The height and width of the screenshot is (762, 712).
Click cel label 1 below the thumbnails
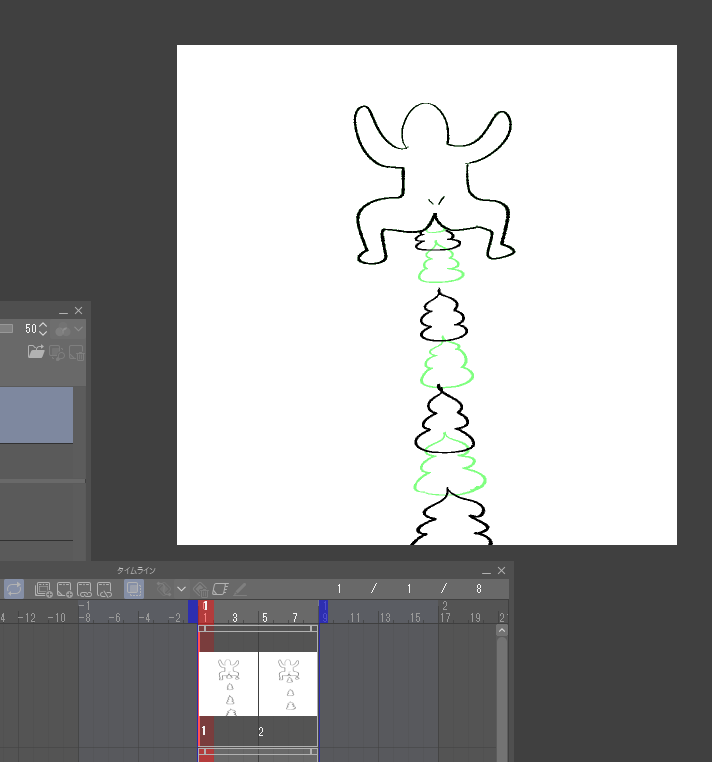pos(204,731)
